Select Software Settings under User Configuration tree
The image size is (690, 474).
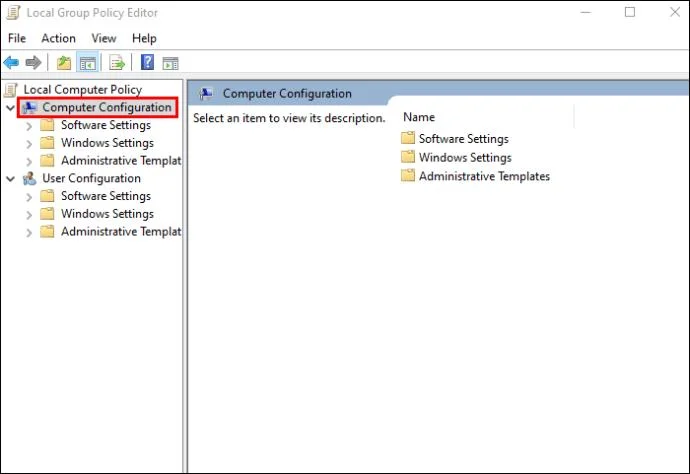point(106,196)
